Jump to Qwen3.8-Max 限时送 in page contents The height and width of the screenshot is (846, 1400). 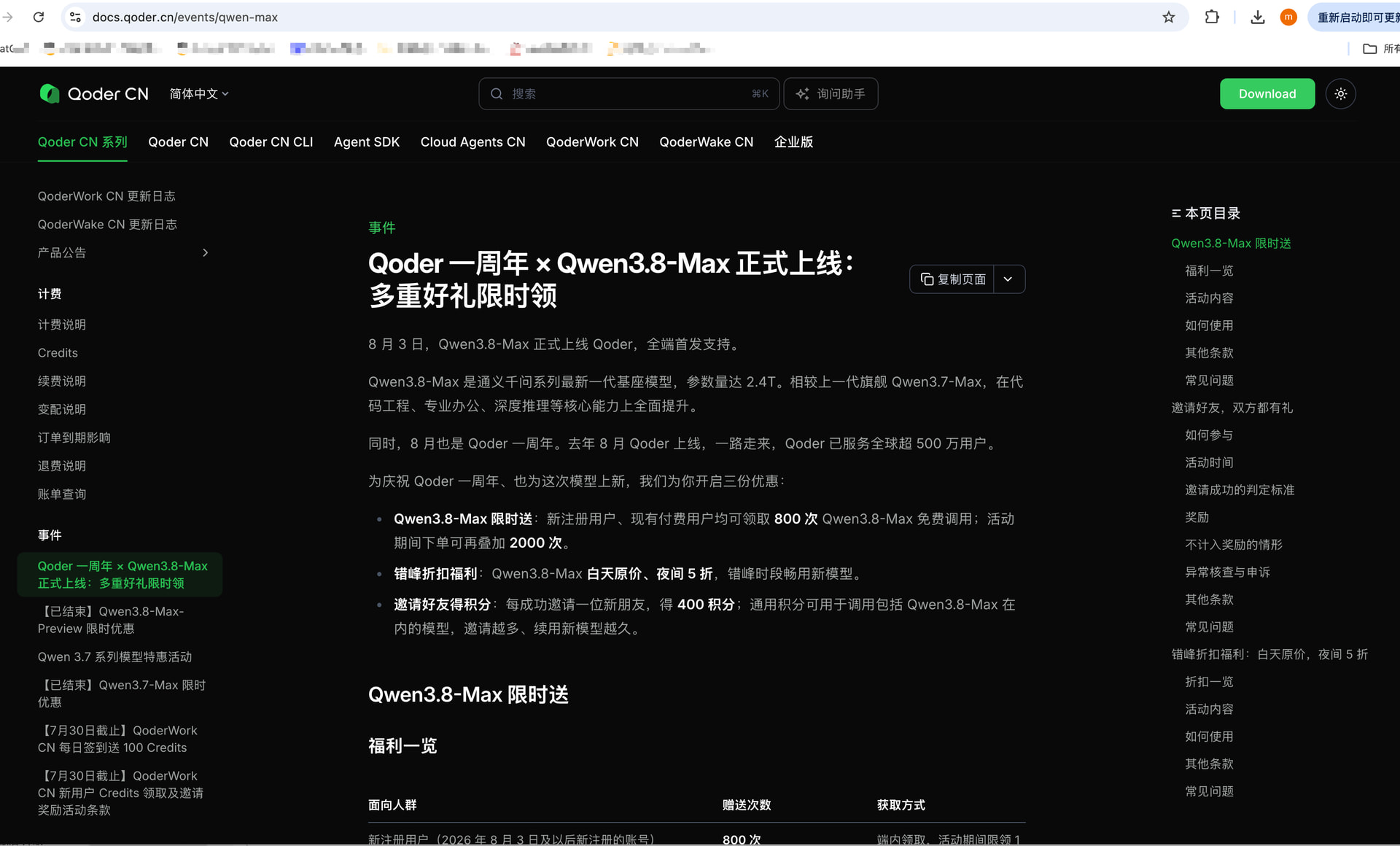coord(1231,243)
